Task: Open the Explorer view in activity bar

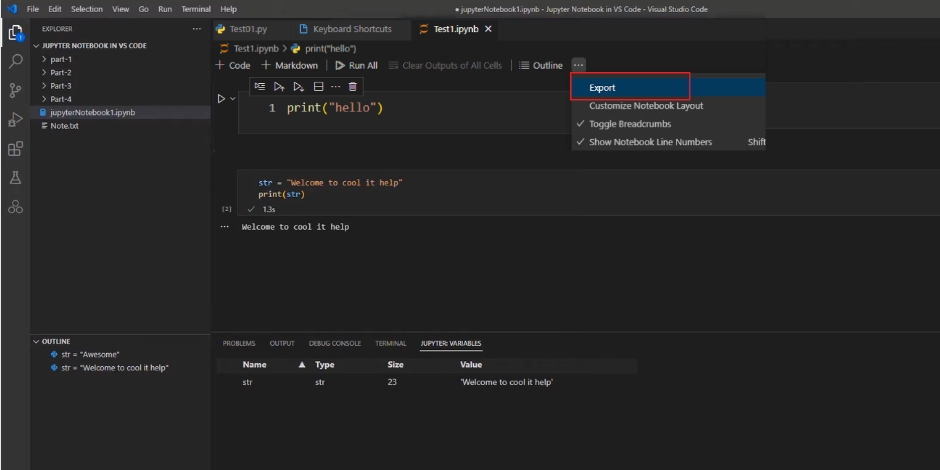Action: 15,32
